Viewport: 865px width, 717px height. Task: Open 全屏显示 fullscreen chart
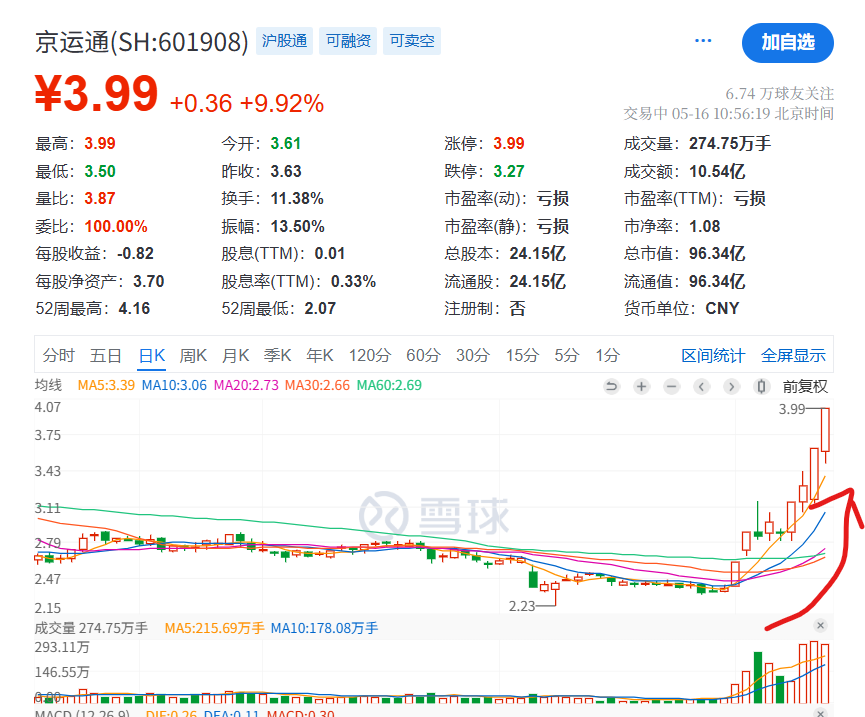tap(793, 356)
